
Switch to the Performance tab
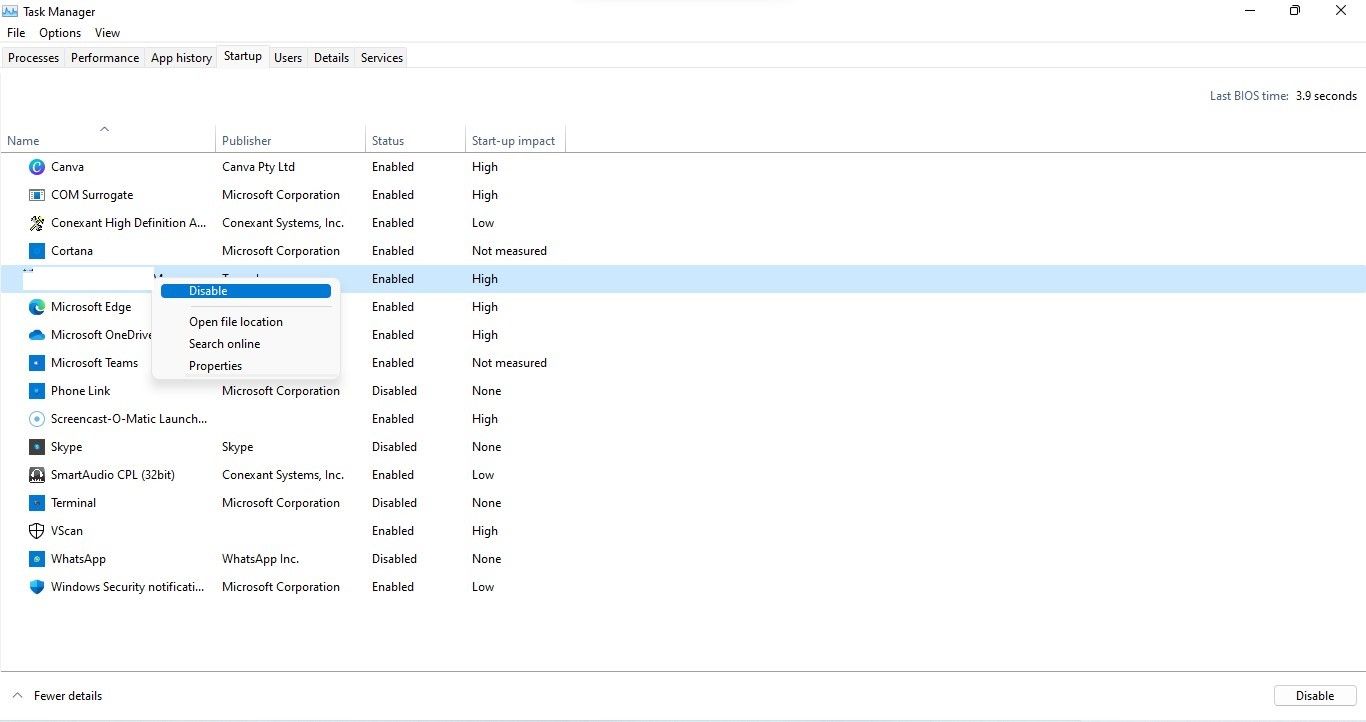(x=105, y=58)
